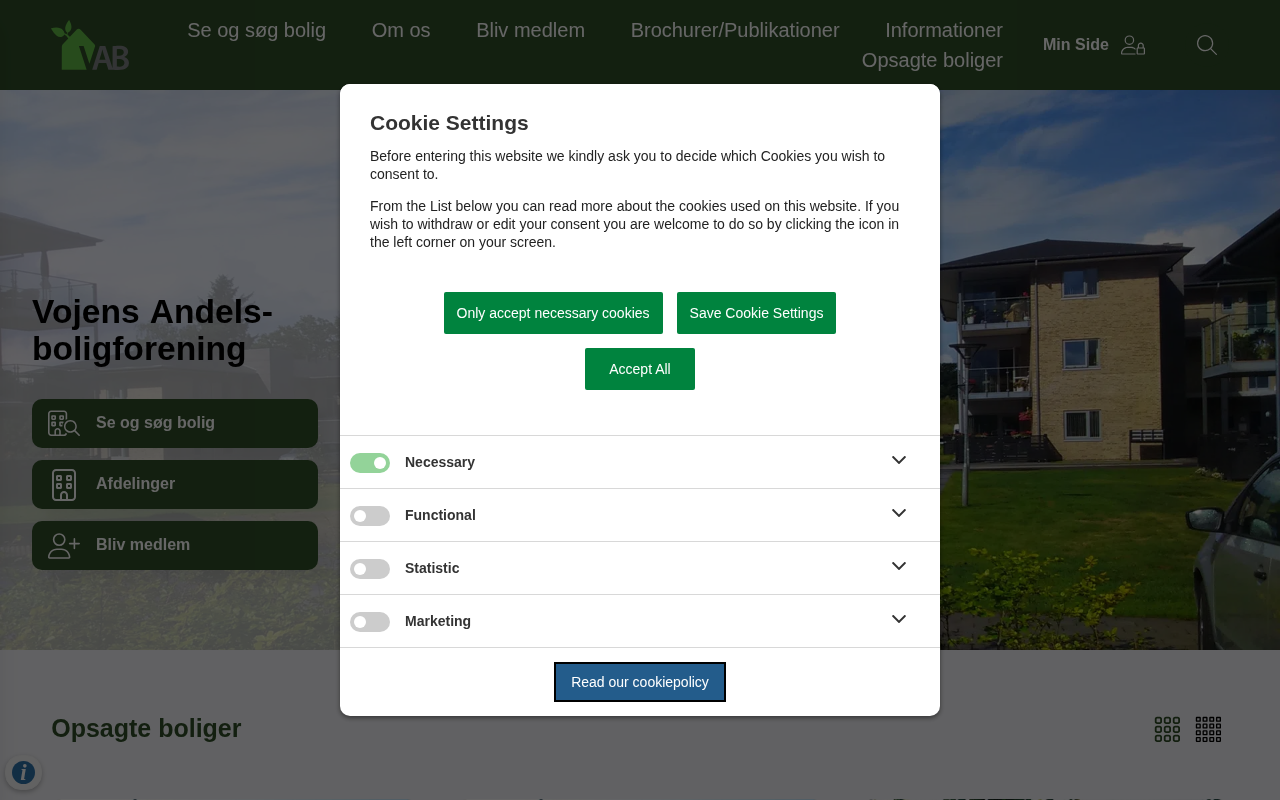1280x800 pixels.
Task: Click the Afdelinger hero button
Action: pyautogui.click(x=175, y=484)
